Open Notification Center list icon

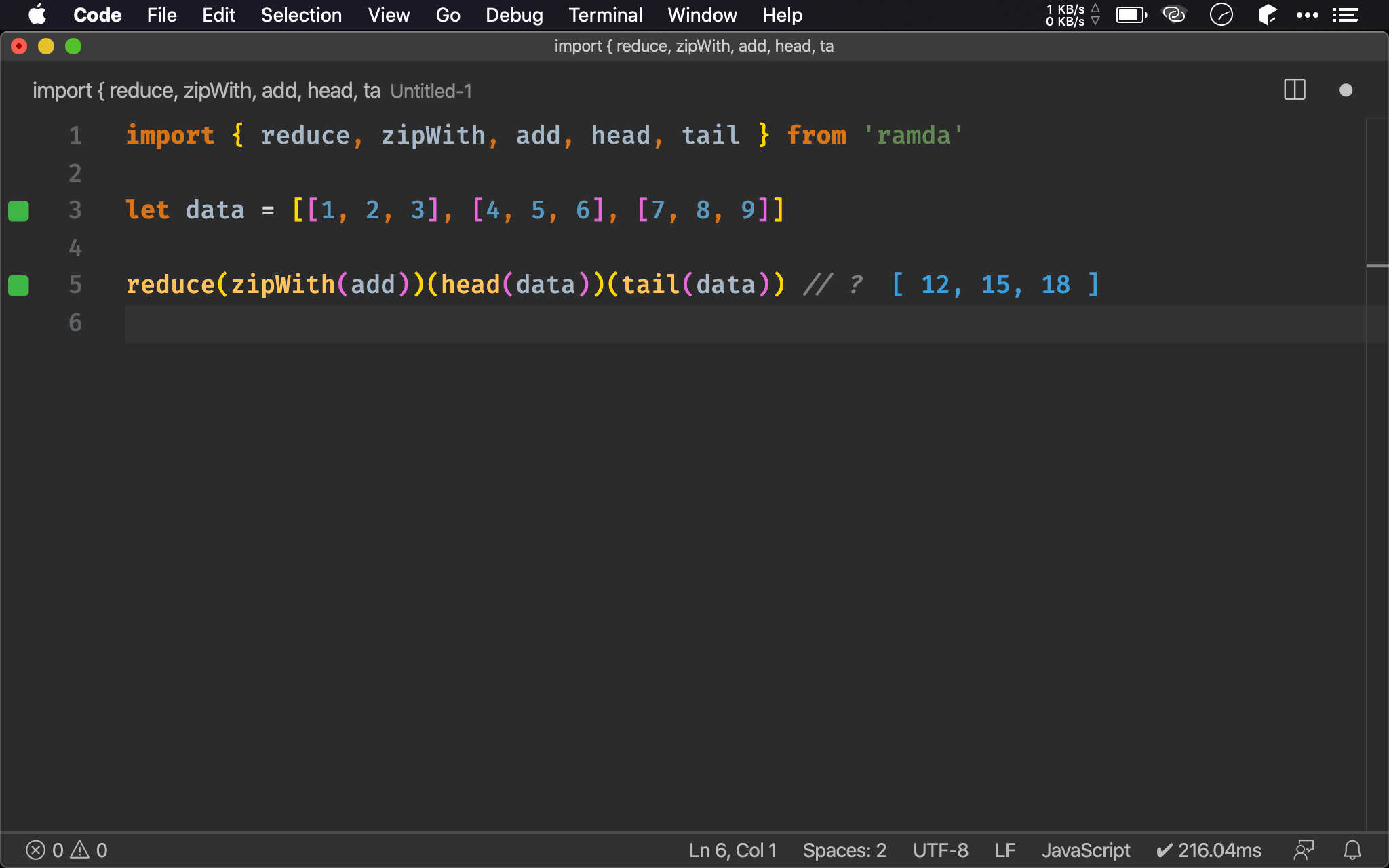click(x=1345, y=15)
